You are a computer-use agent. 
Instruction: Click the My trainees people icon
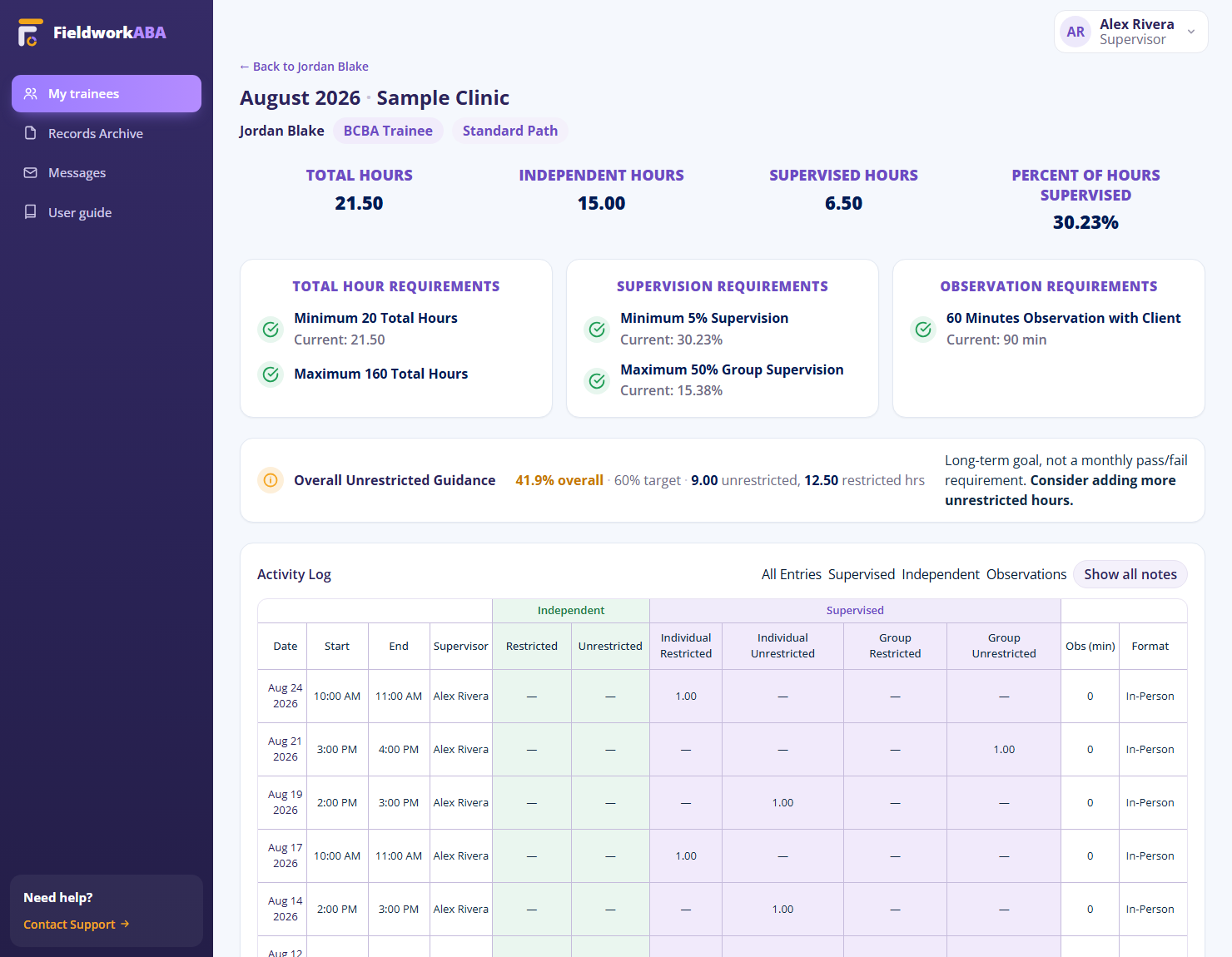[31, 94]
